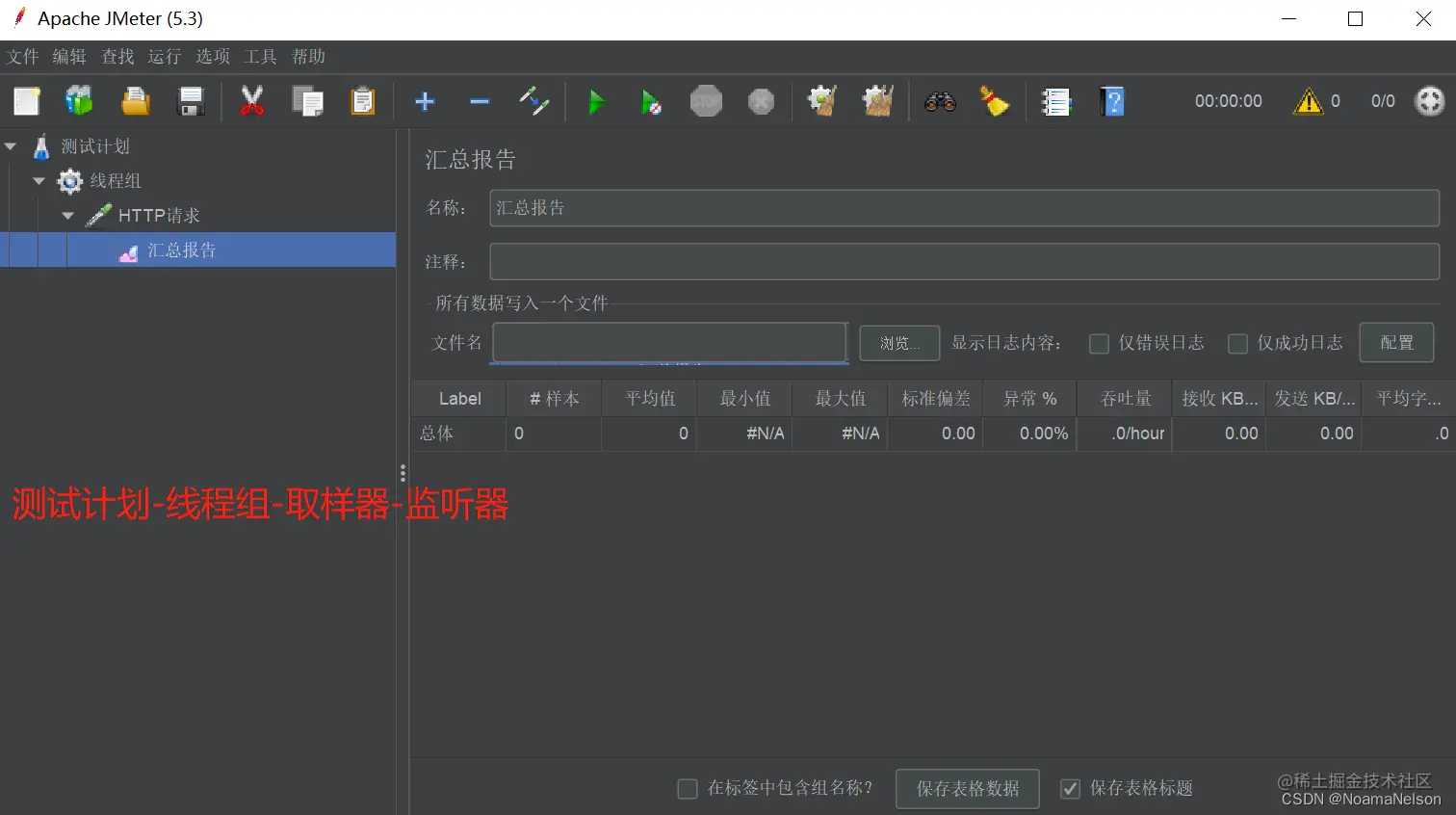This screenshot has width=1456, height=815.
Task: Collapse the 测试计划 root node
Action: pyautogui.click(x=11, y=145)
